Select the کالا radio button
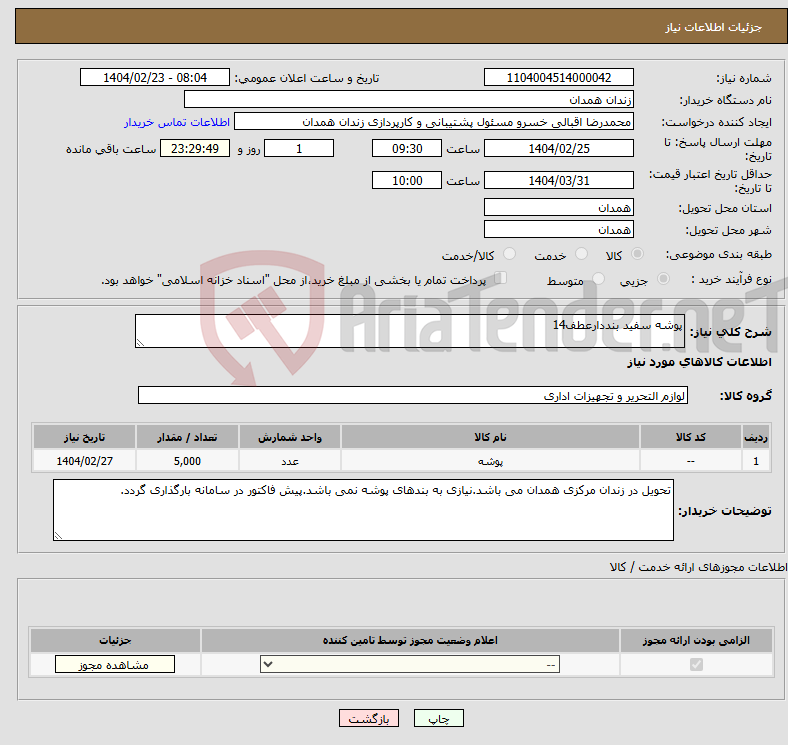The image size is (788, 745). (x=639, y=255)
